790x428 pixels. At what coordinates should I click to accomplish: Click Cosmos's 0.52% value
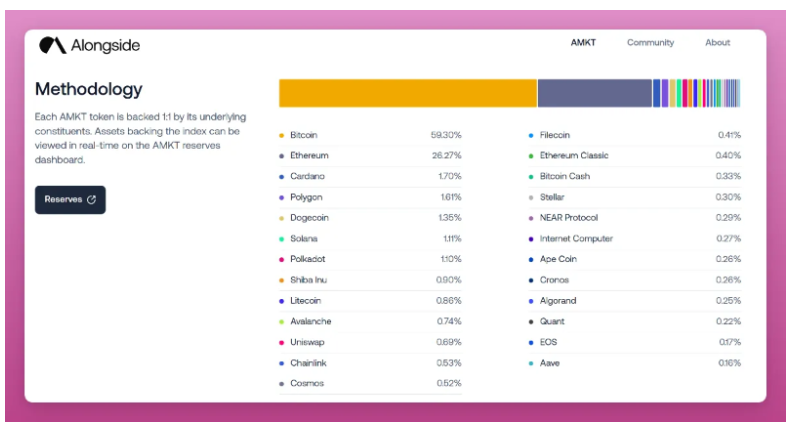(448, 384)
